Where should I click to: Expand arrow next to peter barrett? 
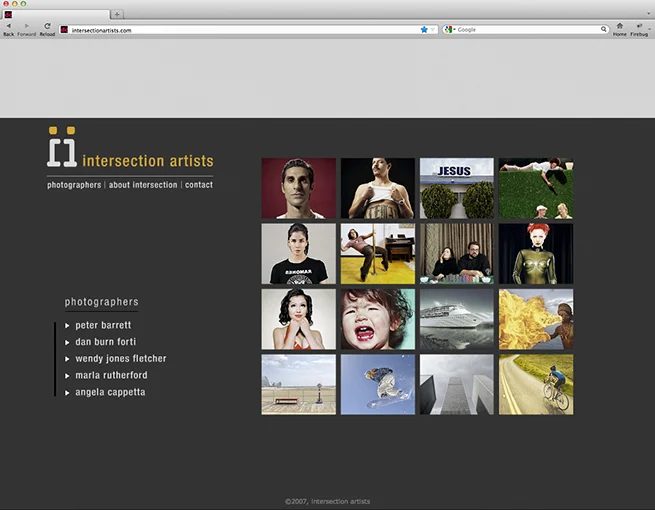pos(67,325)
